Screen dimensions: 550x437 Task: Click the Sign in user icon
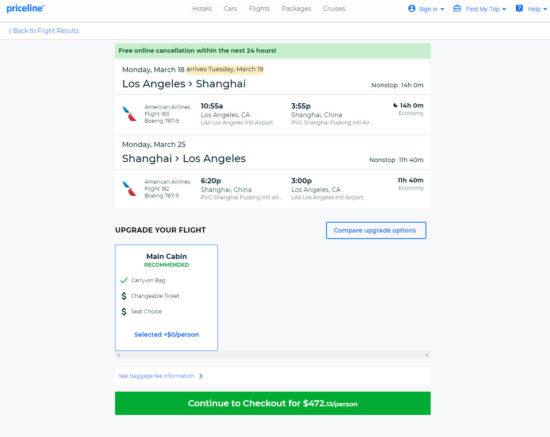pos(412,8)
